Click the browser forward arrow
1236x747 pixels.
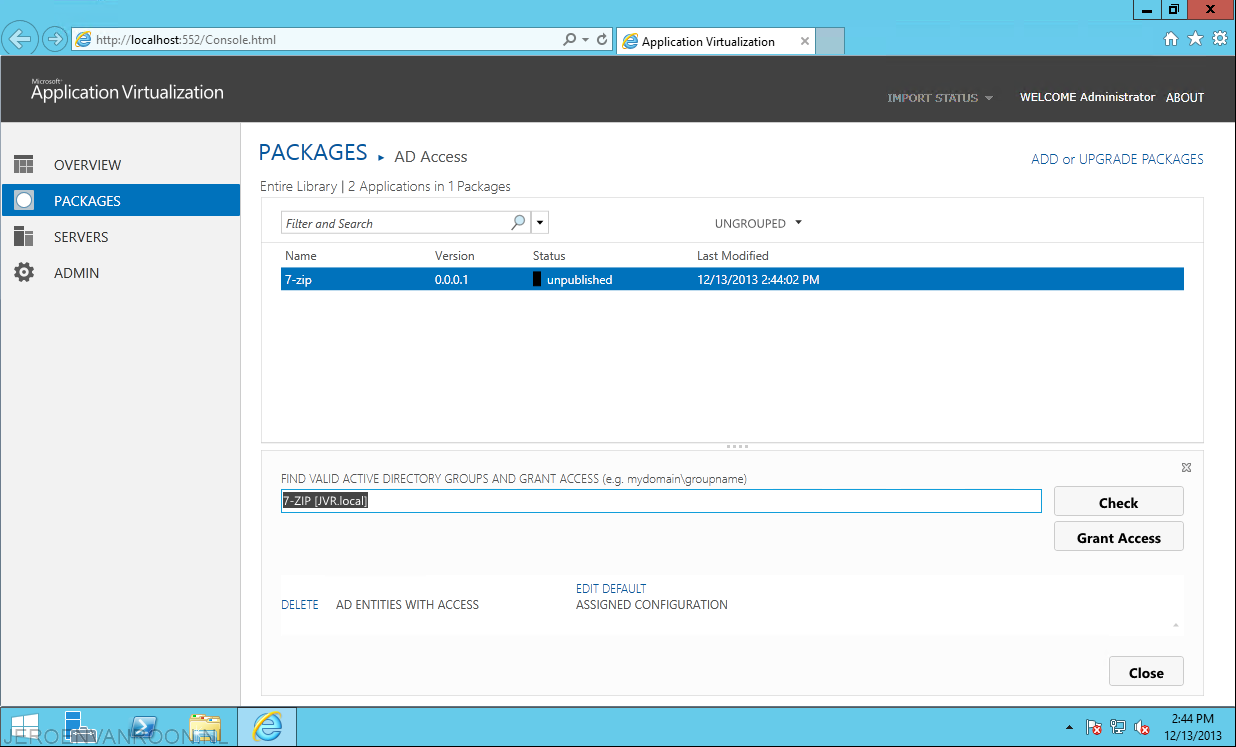[54, 40]
